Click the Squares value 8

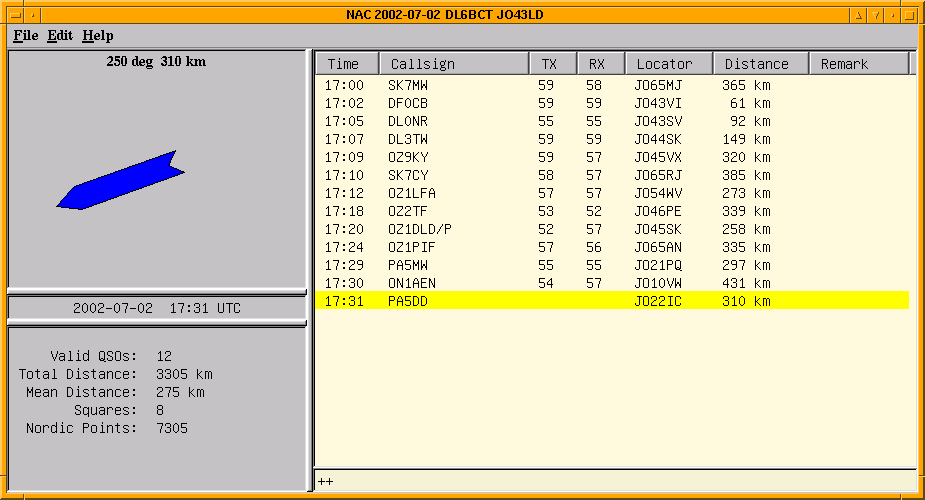(x=160, y=410)
